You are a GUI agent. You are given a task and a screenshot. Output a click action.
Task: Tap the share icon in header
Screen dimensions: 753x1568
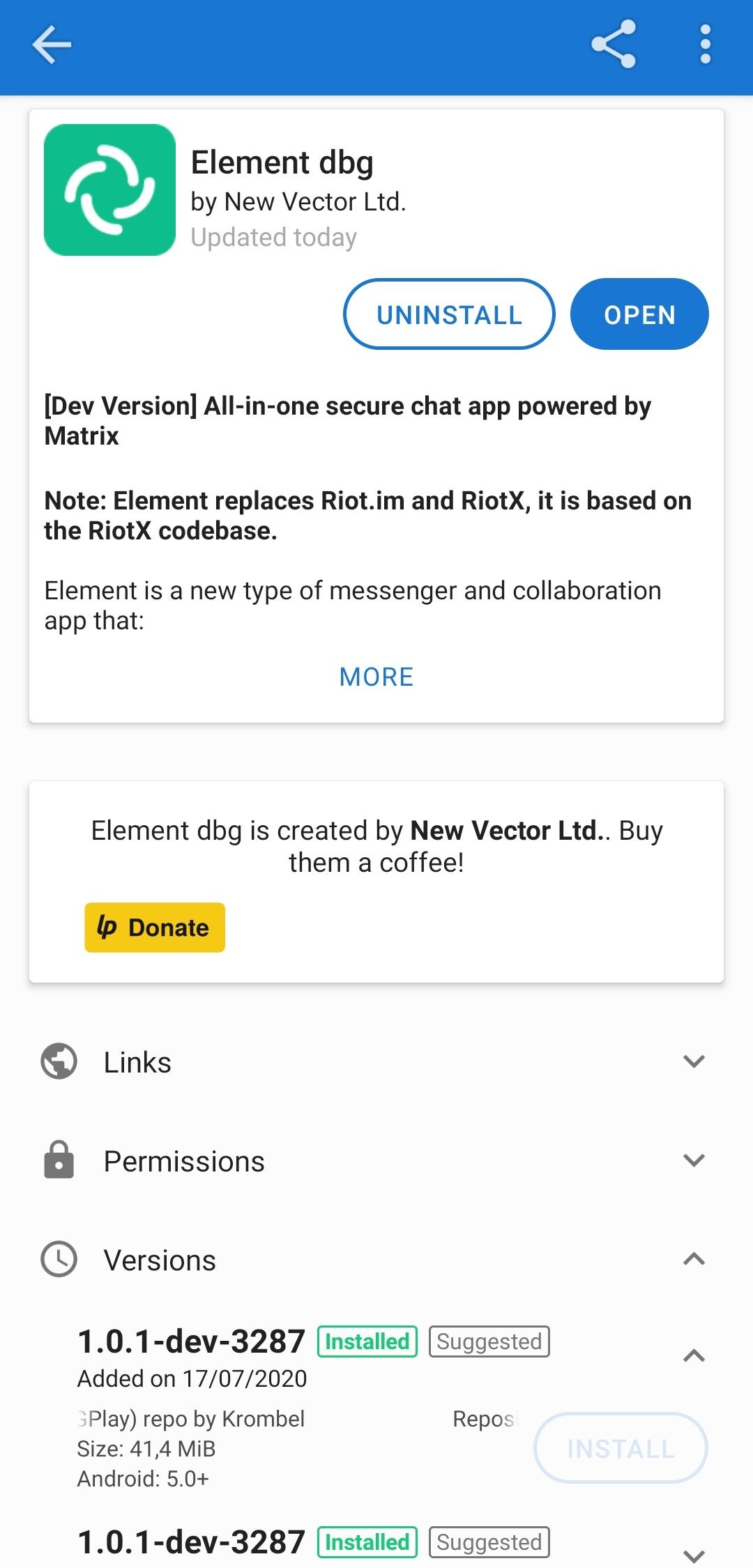614,45
